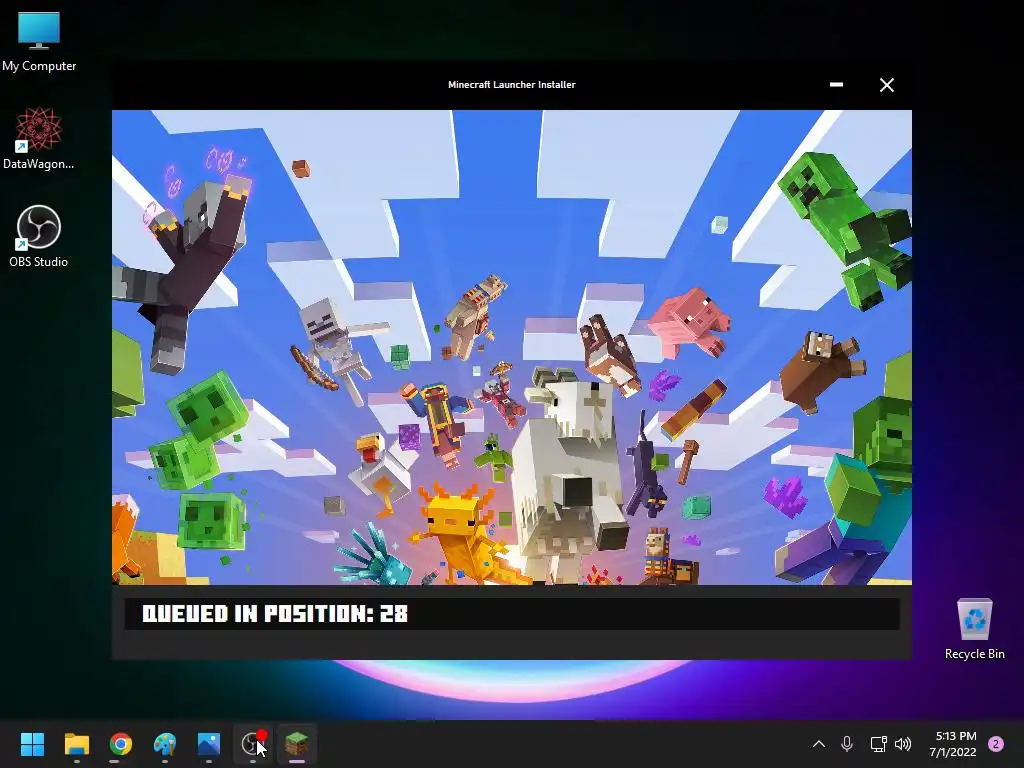Select the DataWagon desktop shortcut
Image resolution: width=1024 pixels, height=768 pixels.
[39, 138]
